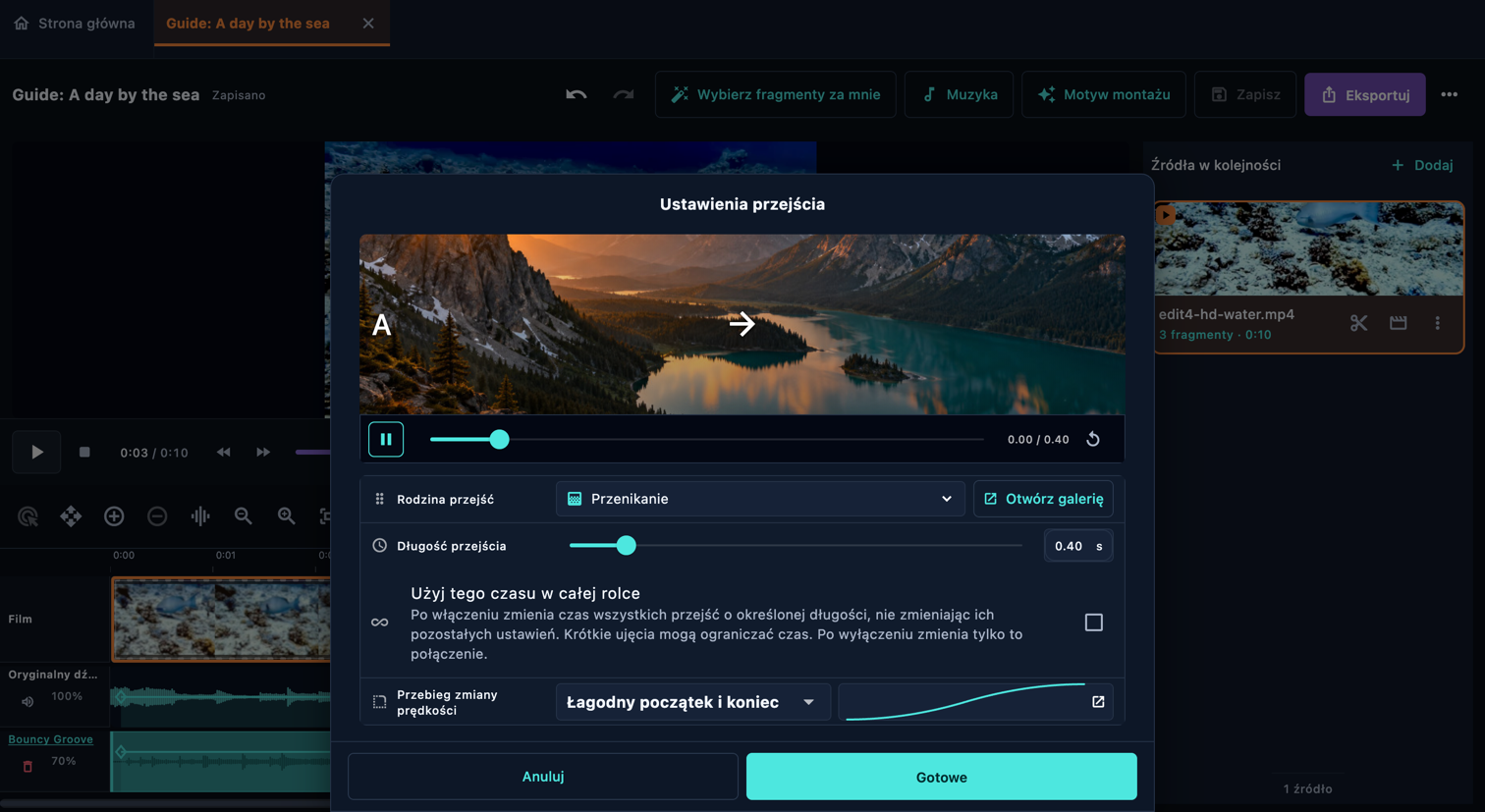Close the 'Guide: A day by the sea' tab
The width and height of the screenshot is (1485, 812).
coord(368,23)
